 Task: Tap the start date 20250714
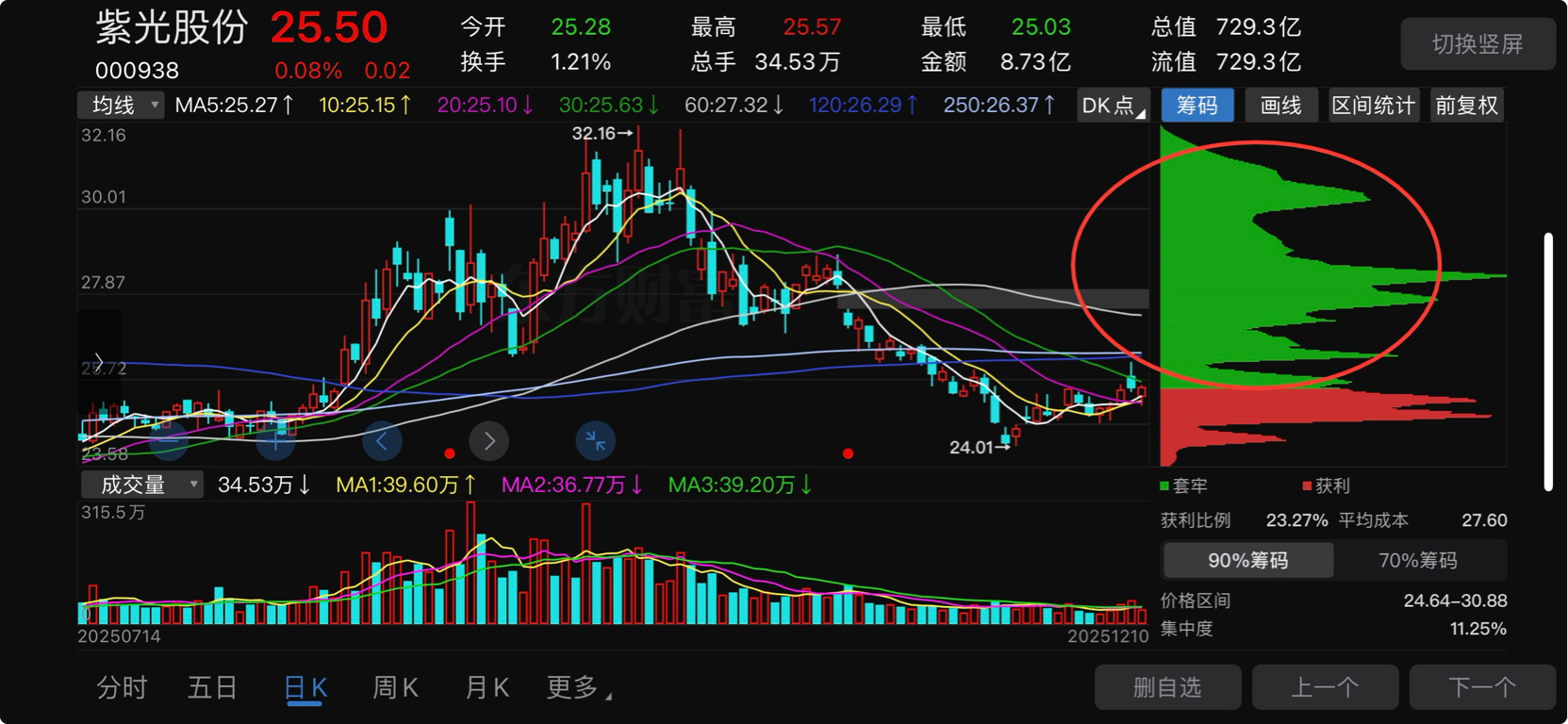coord(119,636)
